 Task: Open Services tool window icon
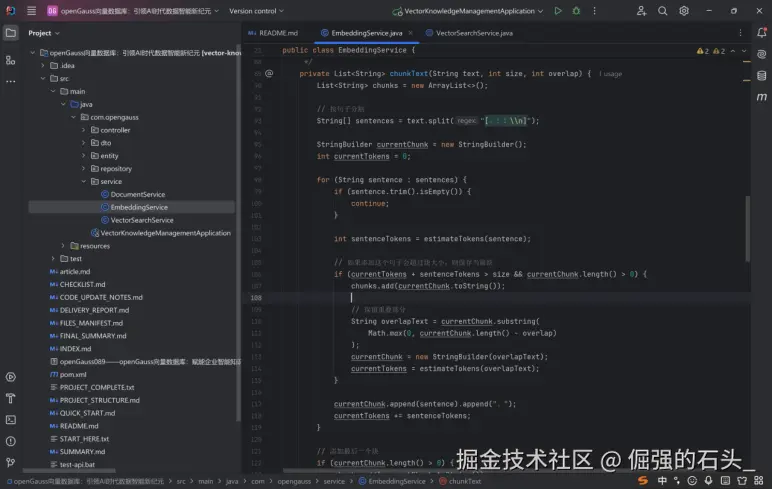[x=10, y=377]
